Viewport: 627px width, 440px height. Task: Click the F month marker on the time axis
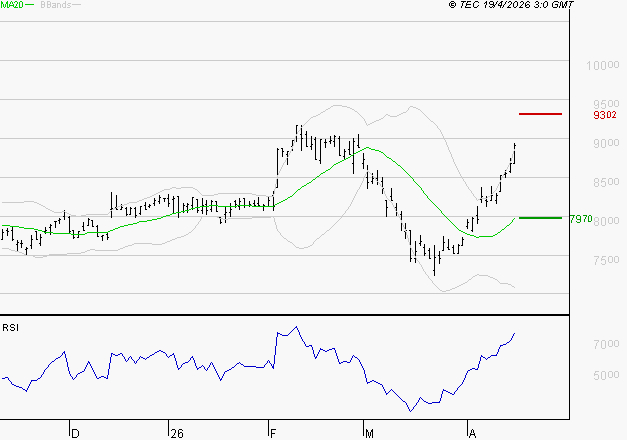pyautogui.click(x=273, y=434)
